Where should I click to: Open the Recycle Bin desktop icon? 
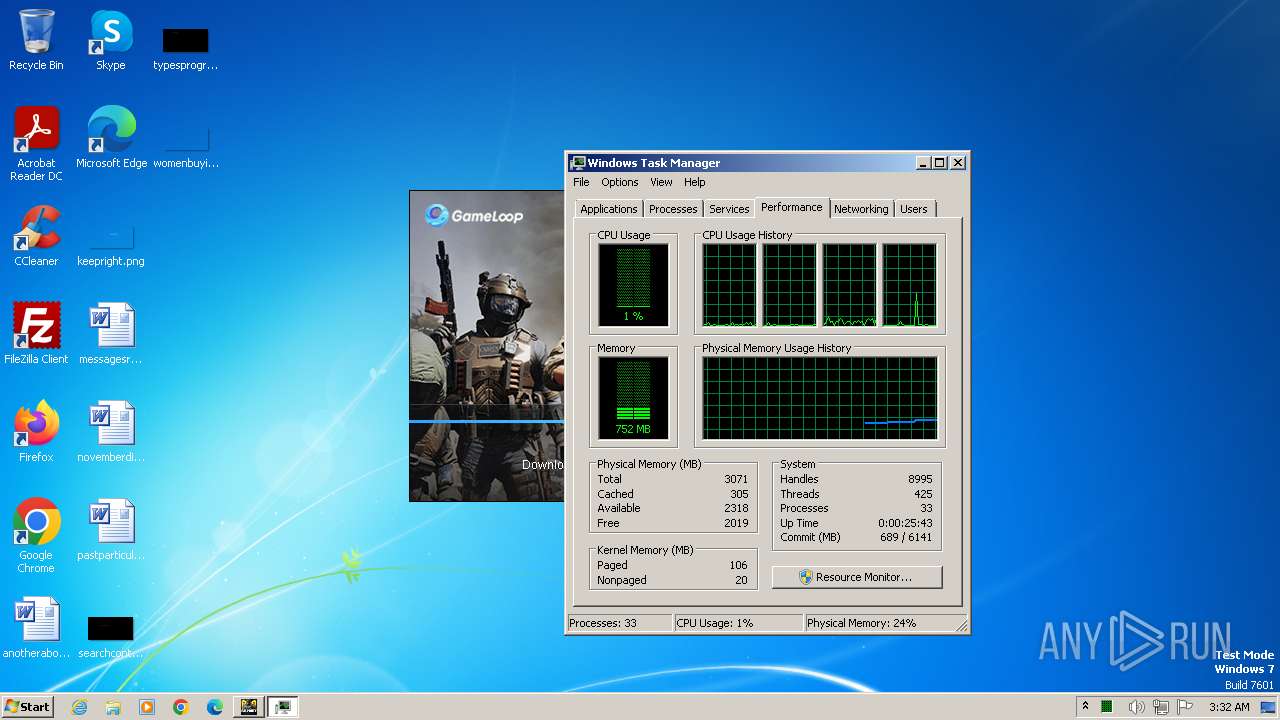tap(36, 40)
